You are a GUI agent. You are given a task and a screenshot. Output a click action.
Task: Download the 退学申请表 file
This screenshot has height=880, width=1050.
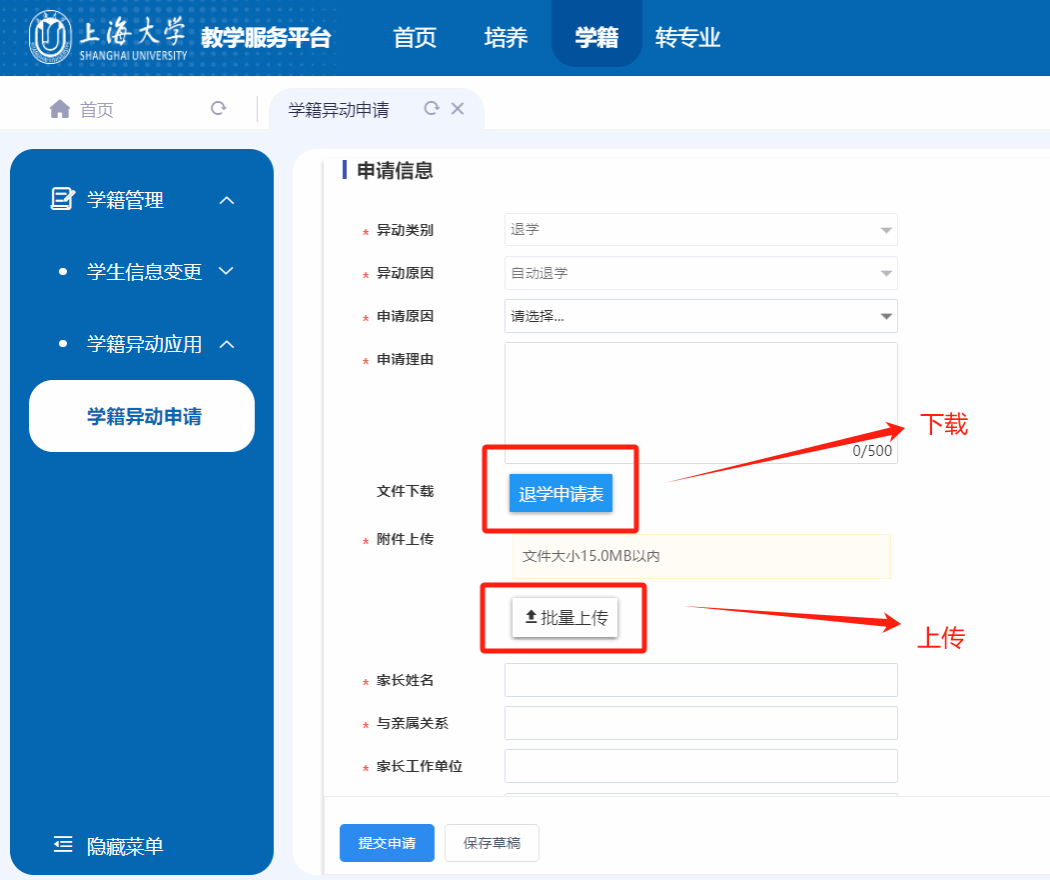coord(561,494)
